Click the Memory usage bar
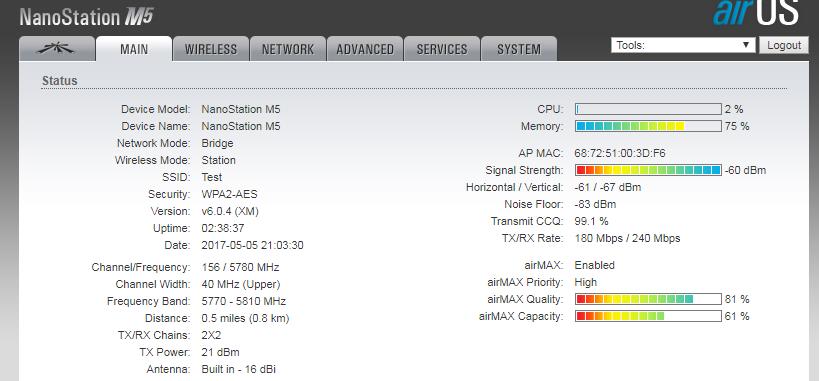This screenshot has height=381, width=819. coord(648,126)
